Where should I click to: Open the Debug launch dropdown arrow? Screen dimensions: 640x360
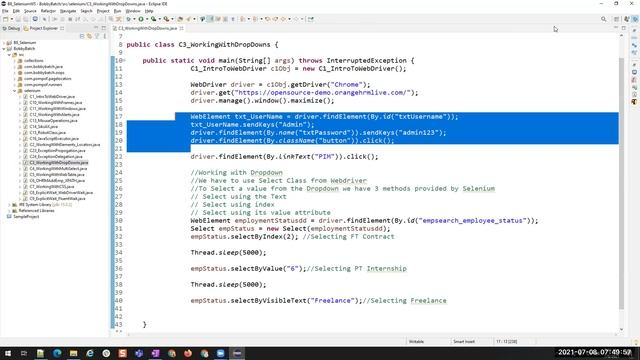tap(134, 19)
